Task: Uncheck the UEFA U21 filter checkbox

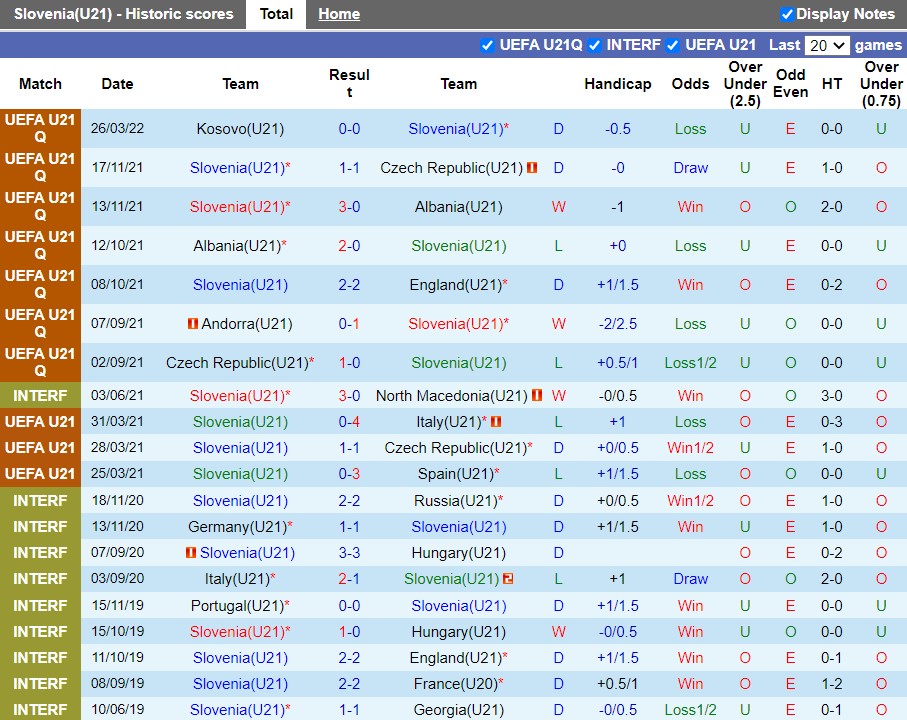Action: pyautogui.click(x=672, y=45)
